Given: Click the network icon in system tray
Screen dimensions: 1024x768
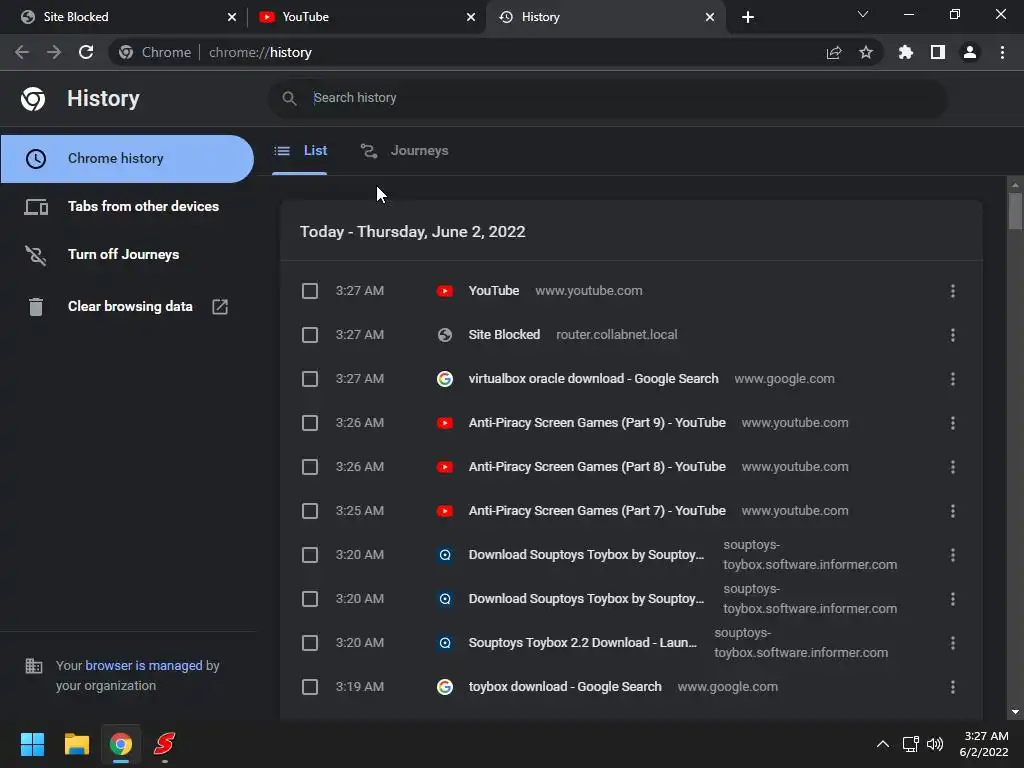Looking at the screenshot, I should 910,744.
